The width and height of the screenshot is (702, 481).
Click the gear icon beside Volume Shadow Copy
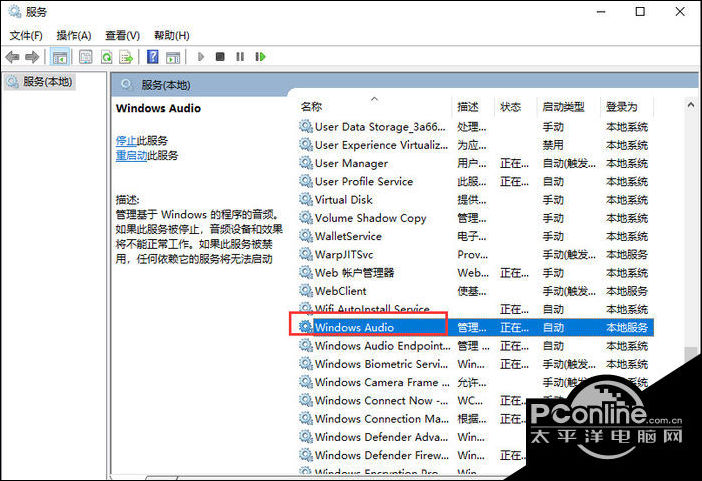[x=306, y=218]
